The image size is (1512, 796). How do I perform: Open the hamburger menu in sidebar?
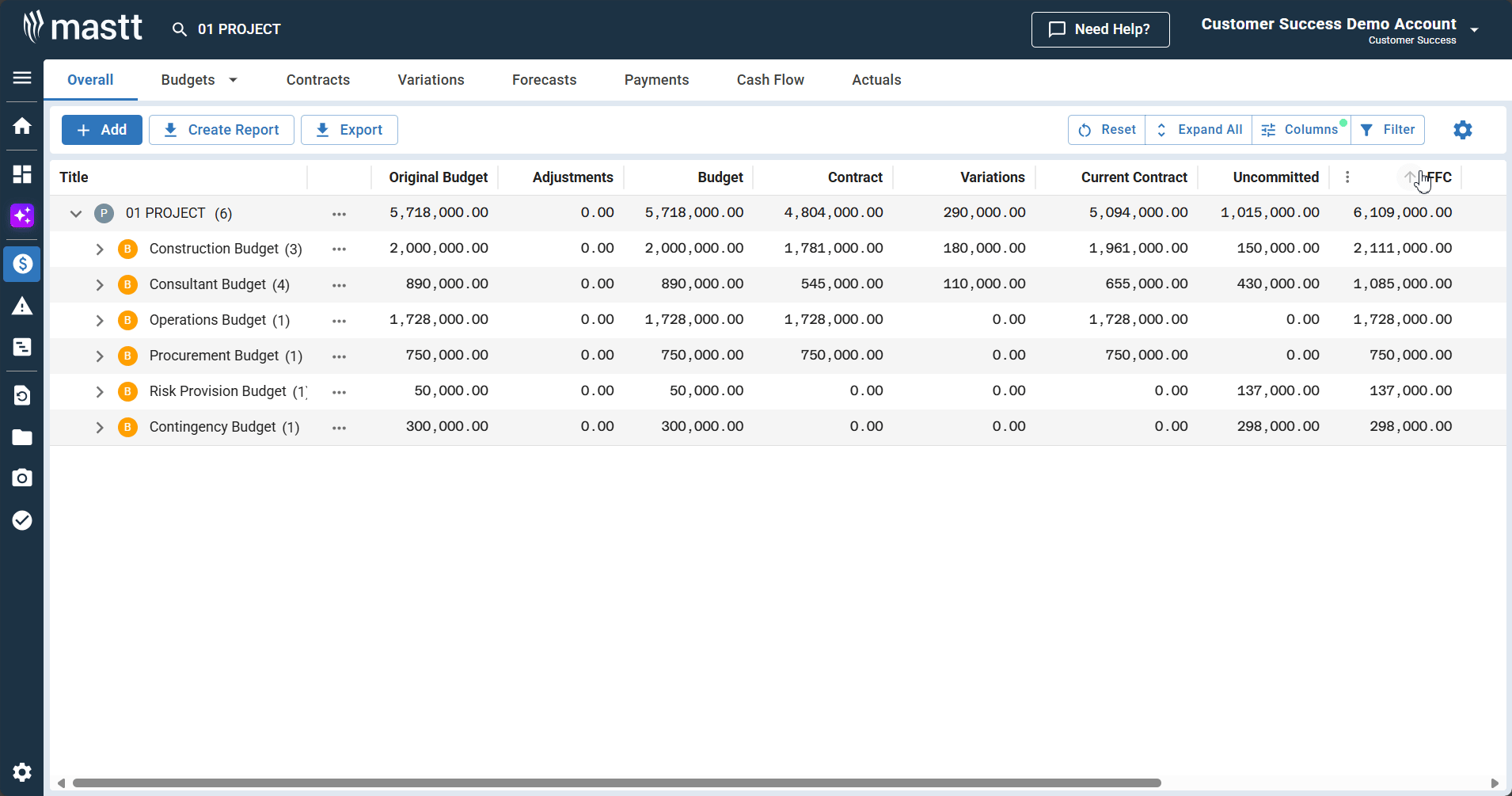pyautogui.click(x=22, y=78)
